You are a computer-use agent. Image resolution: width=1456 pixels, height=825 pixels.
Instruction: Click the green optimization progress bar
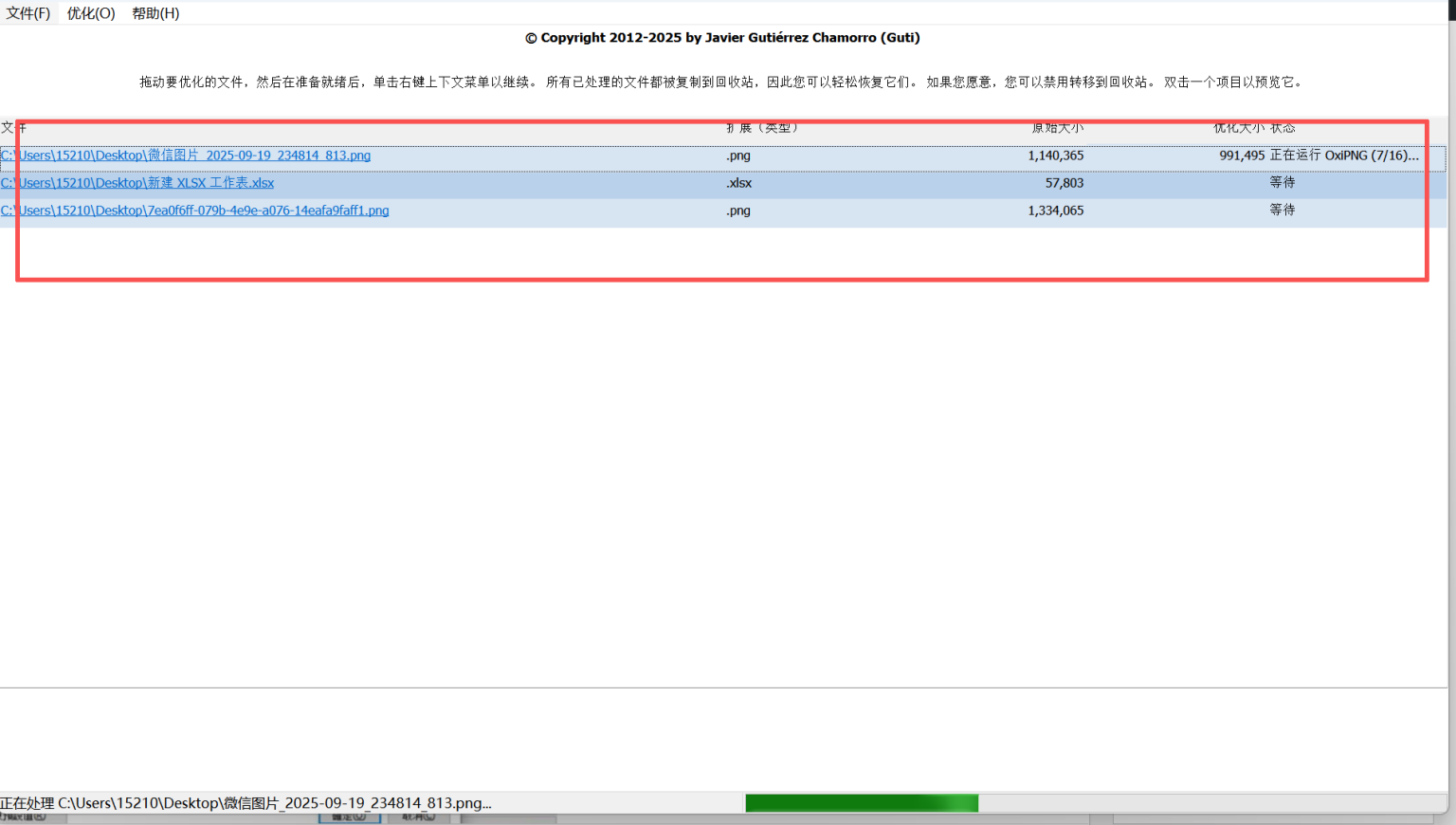(x=861, y=802)
